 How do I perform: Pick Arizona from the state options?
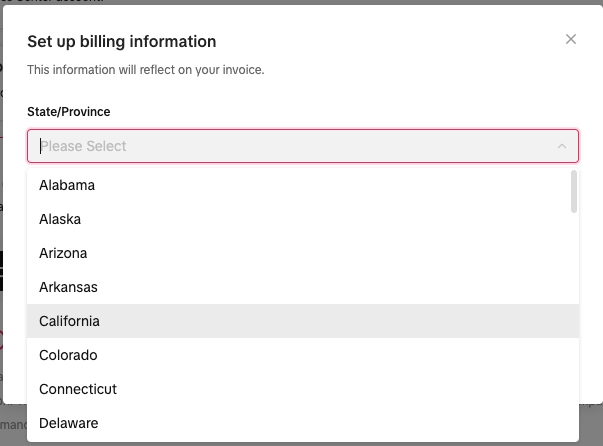point(63,253)
